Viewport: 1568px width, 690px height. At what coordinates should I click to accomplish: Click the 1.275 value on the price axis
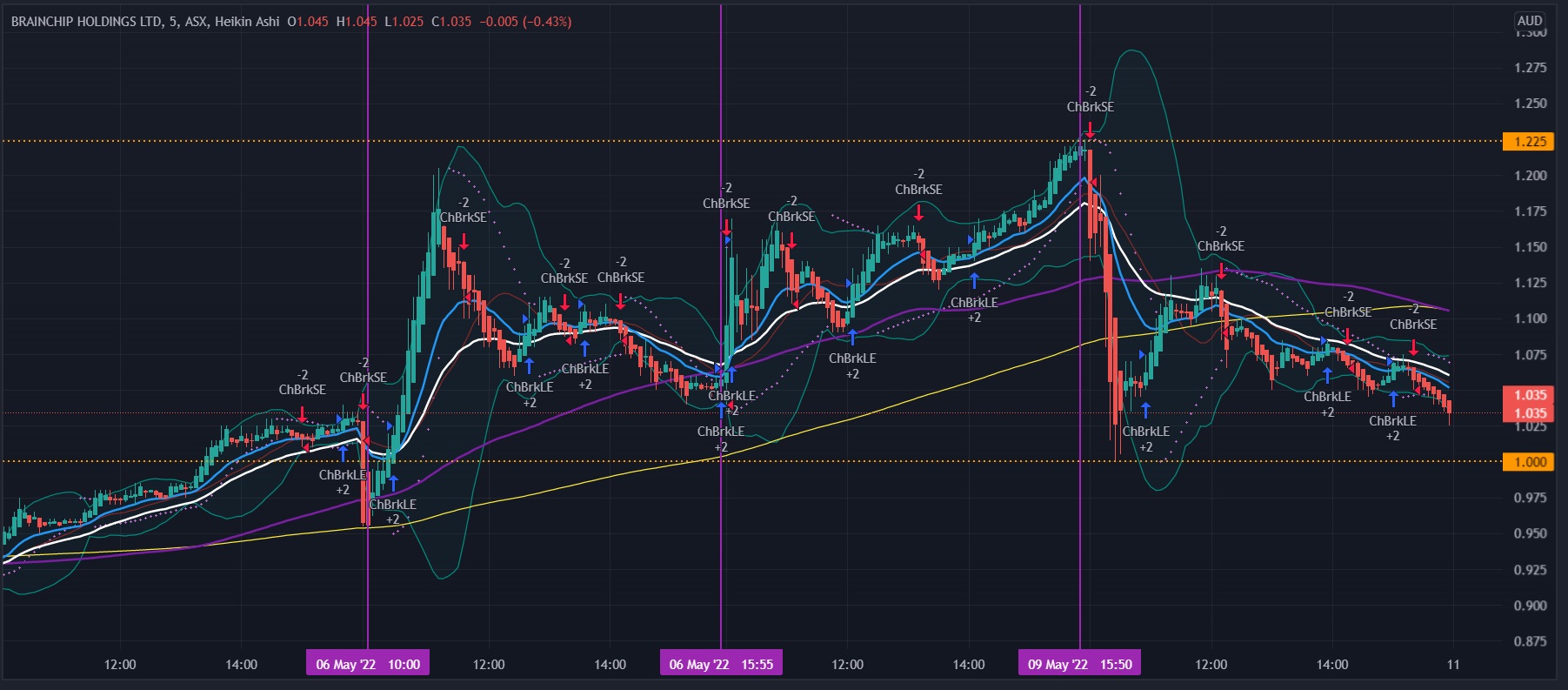[1530, 68]
